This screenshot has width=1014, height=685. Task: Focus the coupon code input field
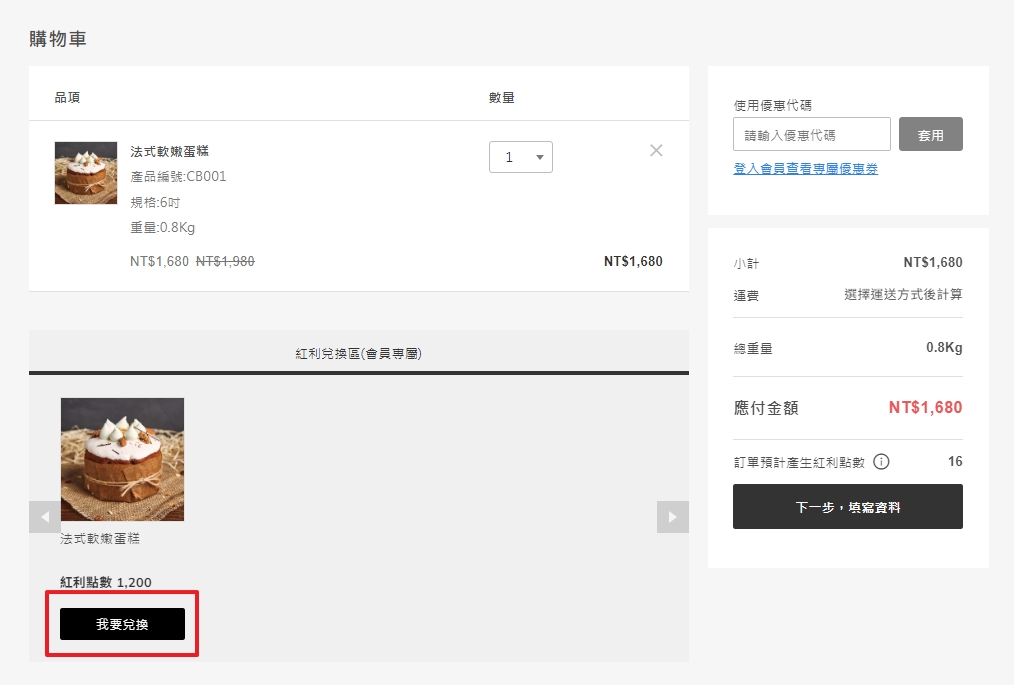pyautogui.click(x=811, y=135)
